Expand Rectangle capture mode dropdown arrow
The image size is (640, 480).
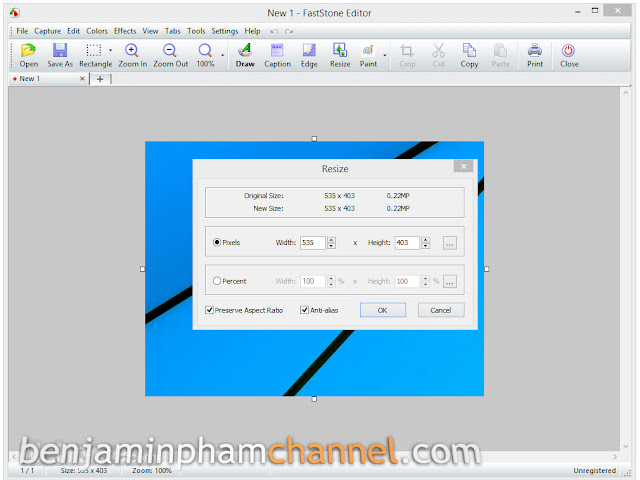click(x=110, y=50)
